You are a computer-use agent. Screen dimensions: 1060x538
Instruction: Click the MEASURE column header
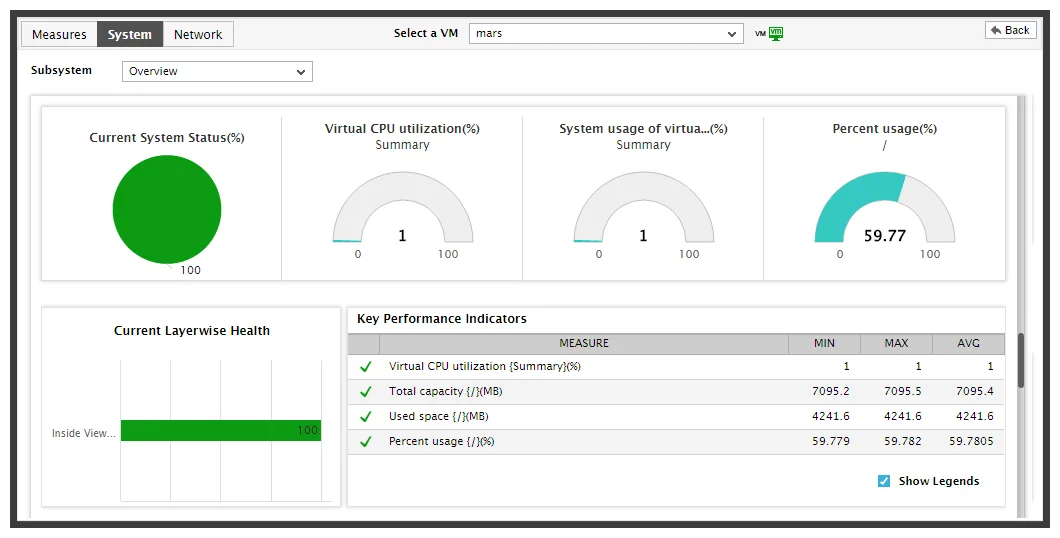pos(584,343)
